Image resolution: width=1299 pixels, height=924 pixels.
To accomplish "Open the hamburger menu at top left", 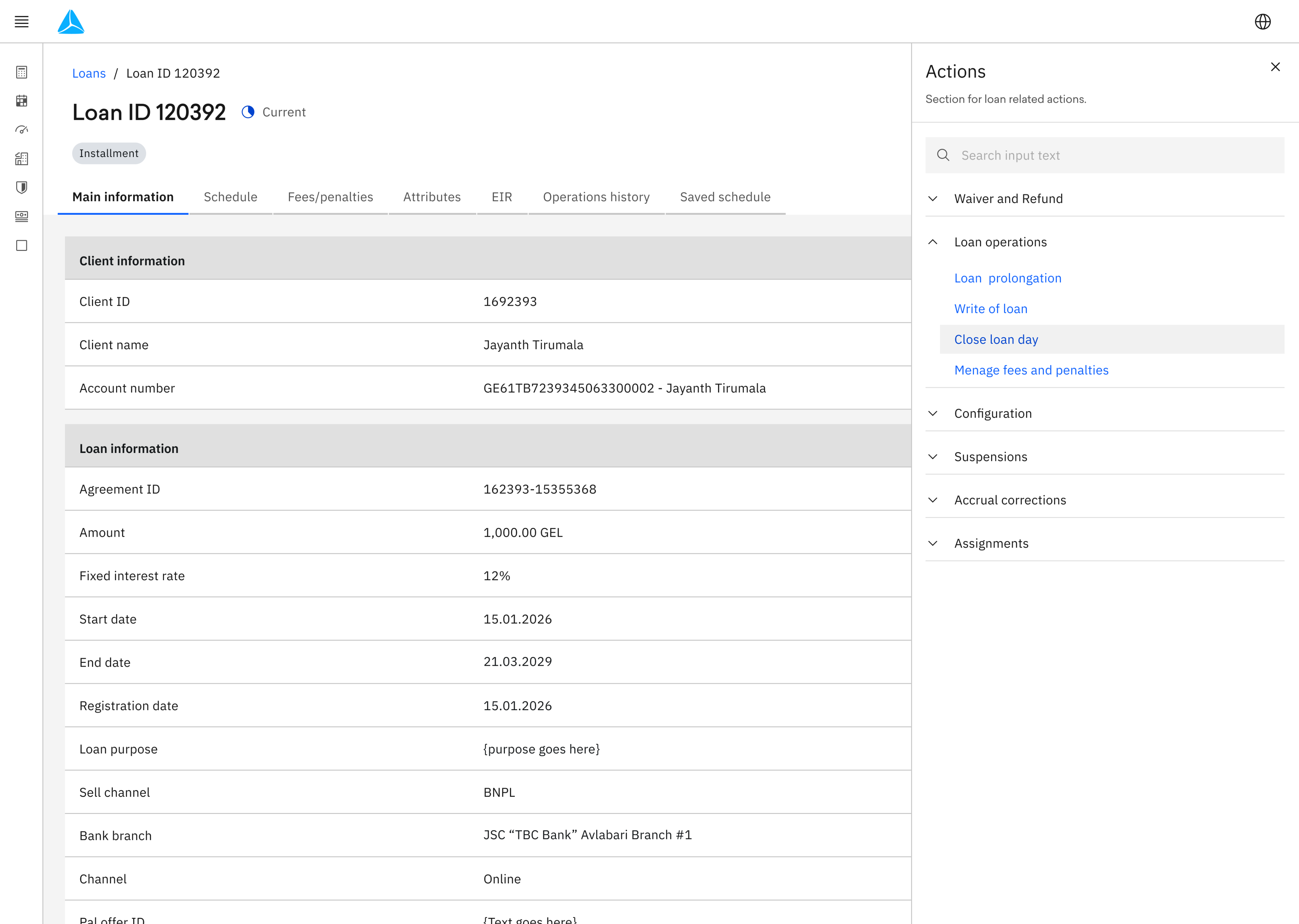I will [22, 22].
